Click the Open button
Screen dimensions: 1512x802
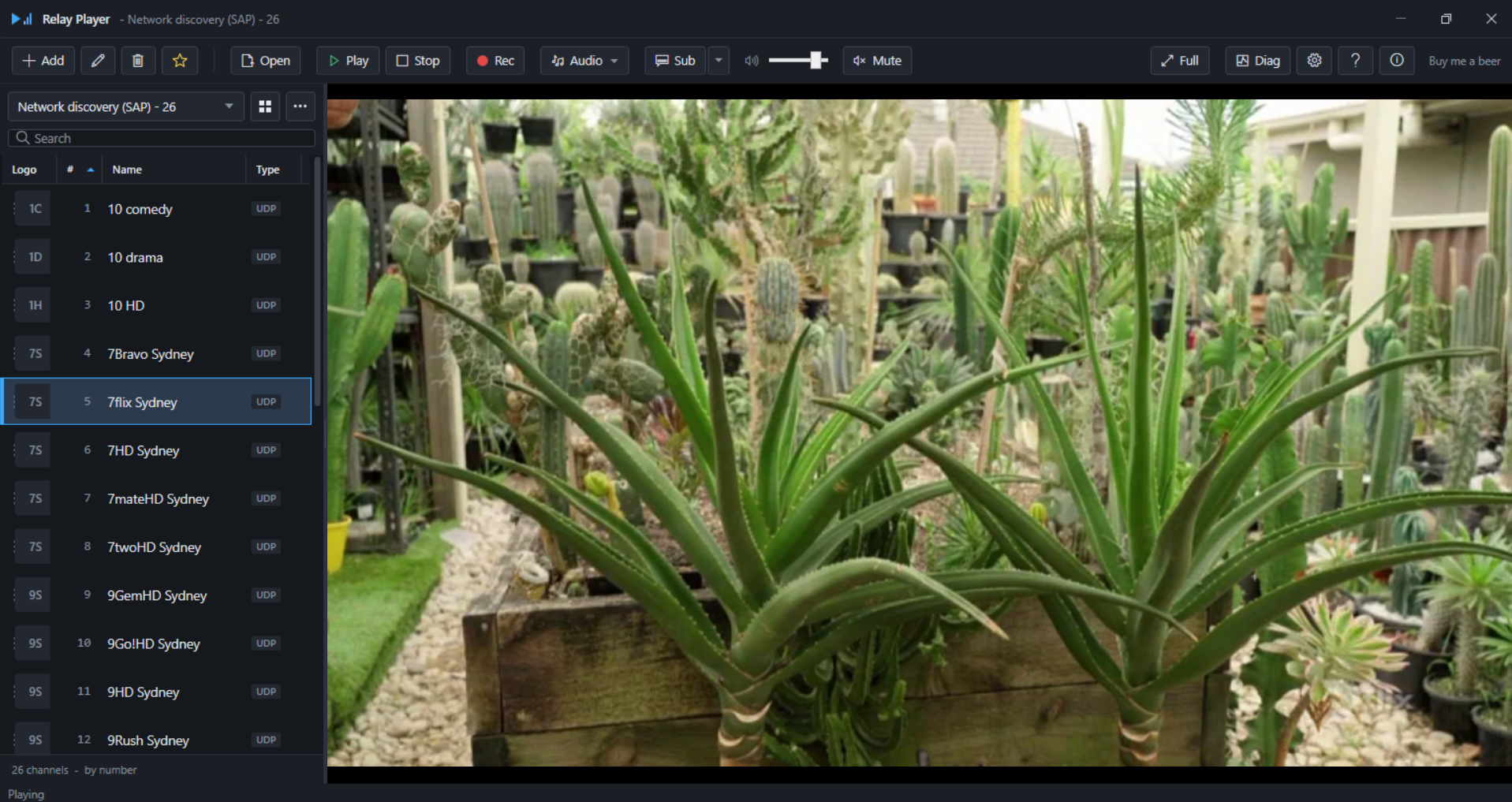266,61
